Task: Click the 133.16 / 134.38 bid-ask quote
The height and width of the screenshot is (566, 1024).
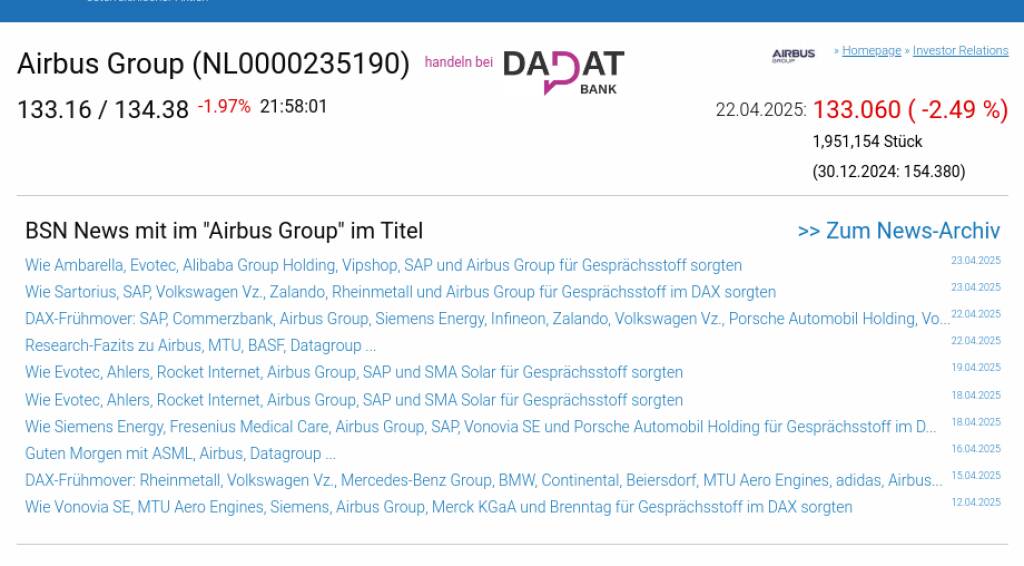Action: click(x=102, y=110)
